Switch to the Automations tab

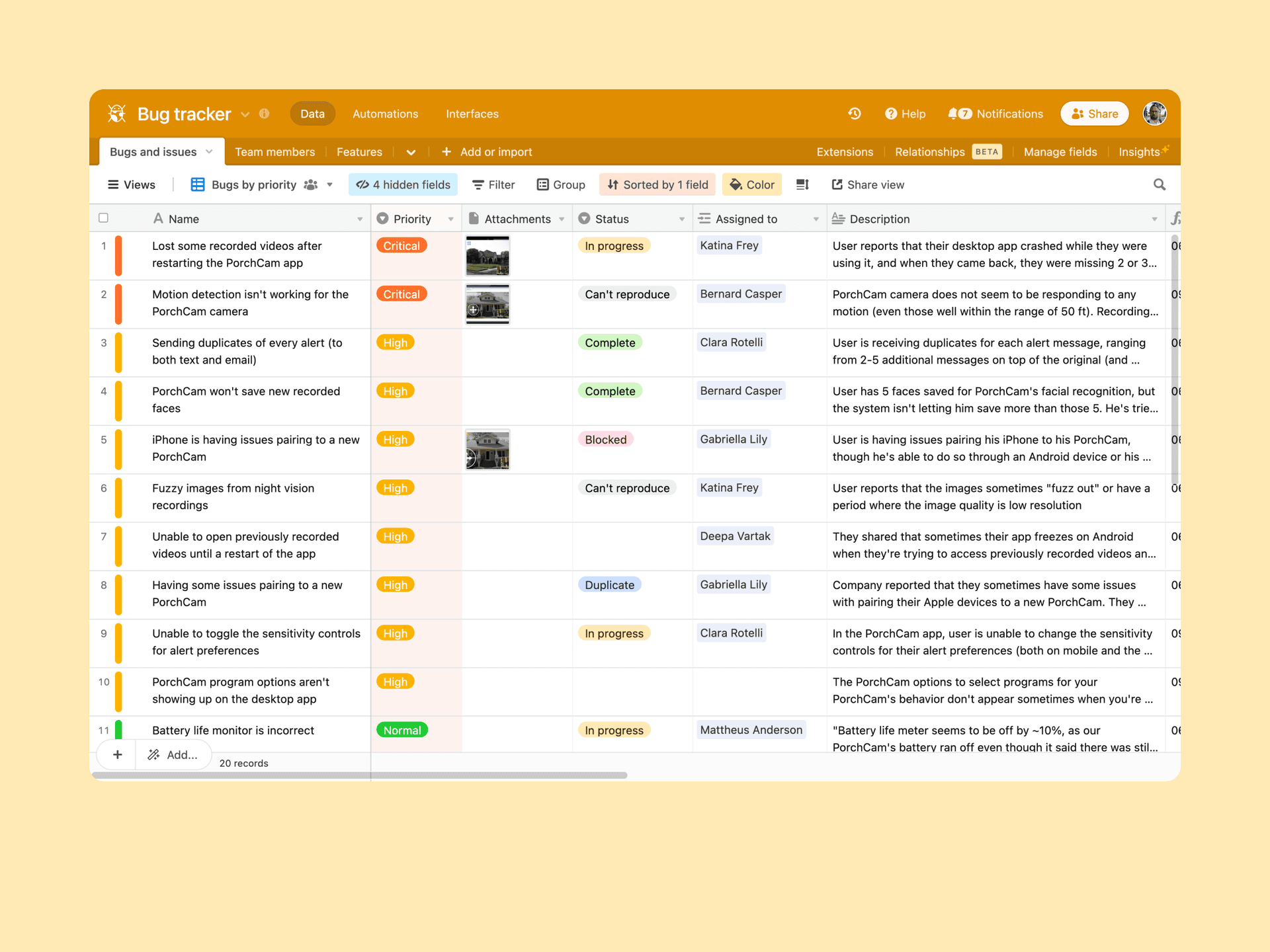tap(385, 114)
